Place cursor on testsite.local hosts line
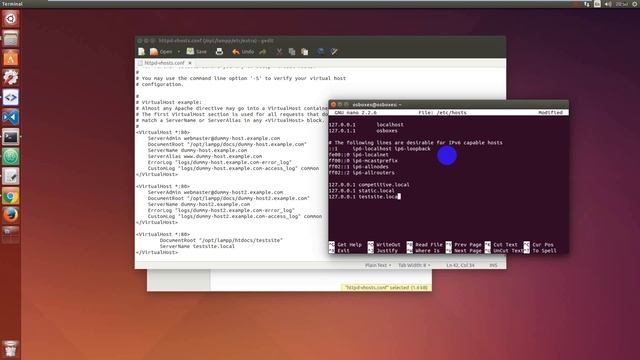This screenshot has width=640, height=360. (364, 197)
